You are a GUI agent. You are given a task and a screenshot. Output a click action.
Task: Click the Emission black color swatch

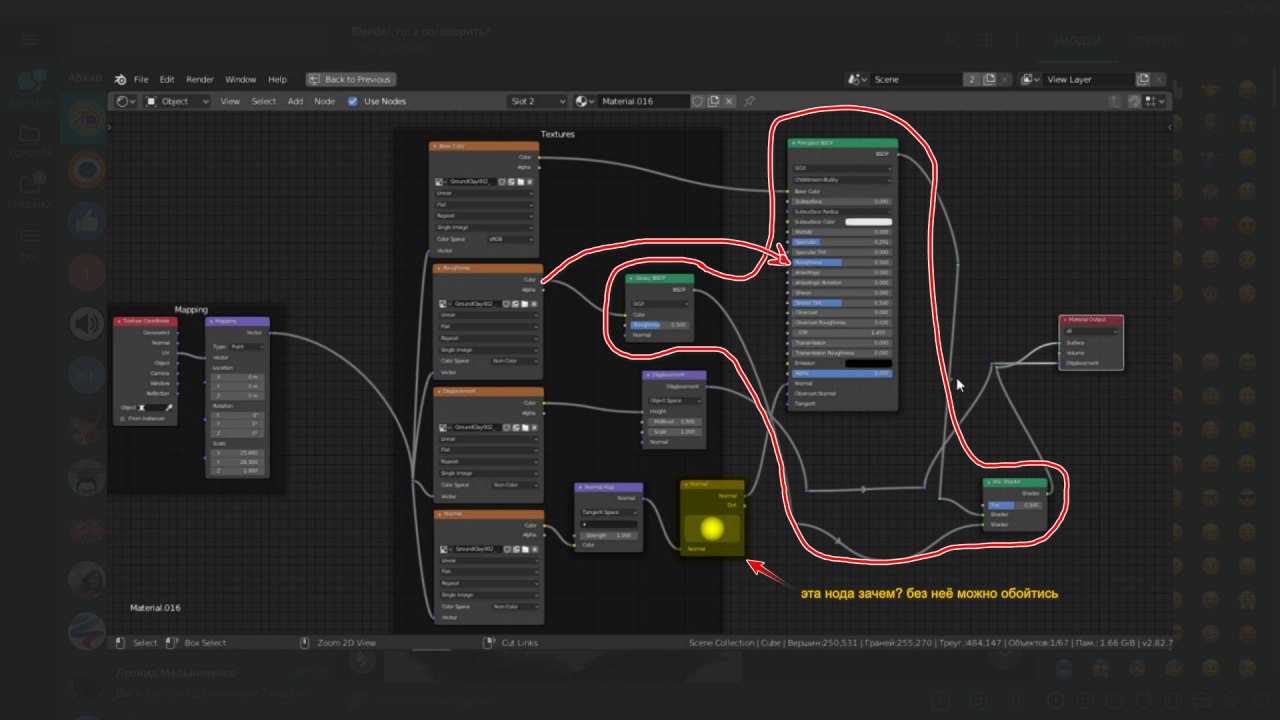[868, 363]
